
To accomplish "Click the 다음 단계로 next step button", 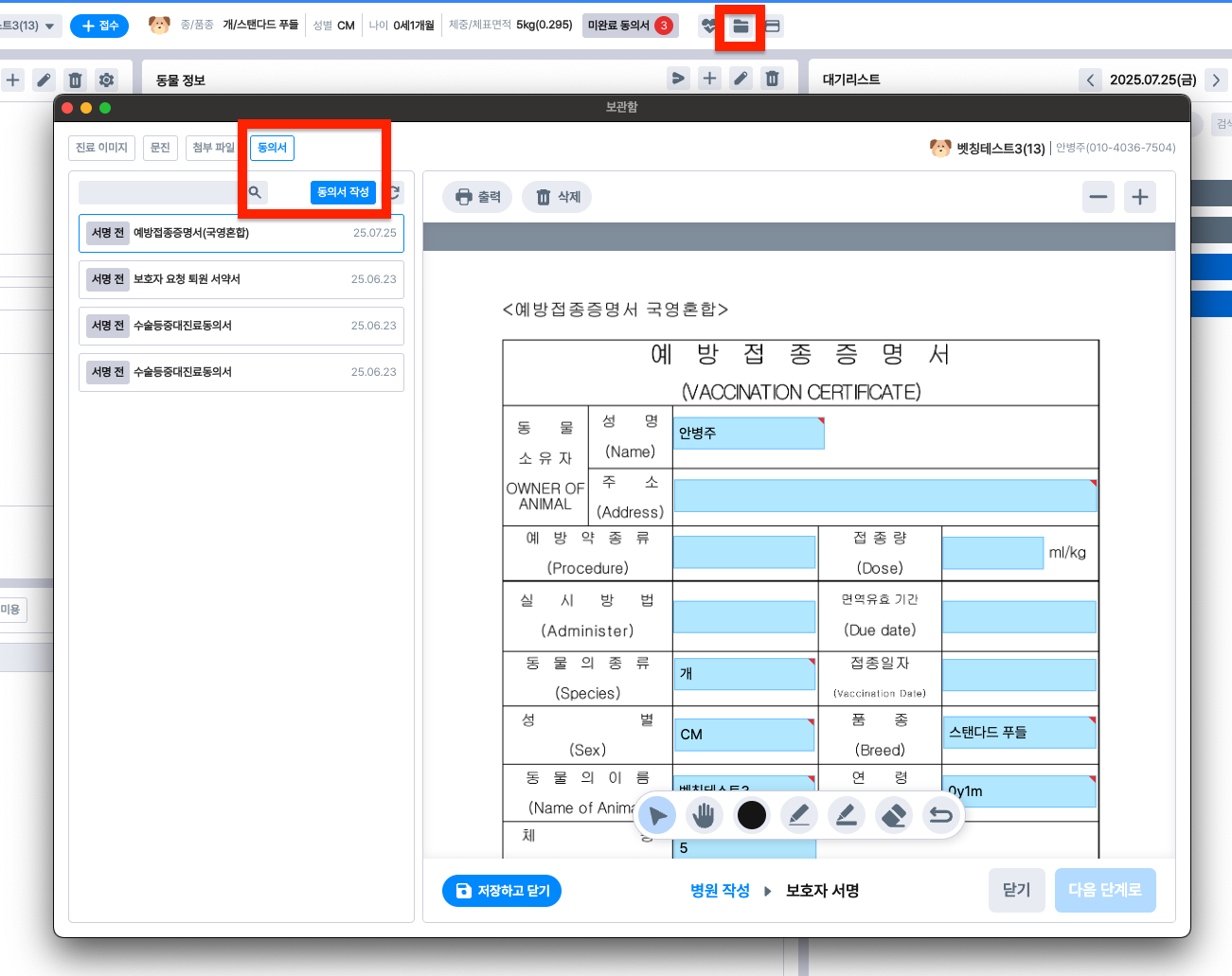I will click(x=1105, y=890).
